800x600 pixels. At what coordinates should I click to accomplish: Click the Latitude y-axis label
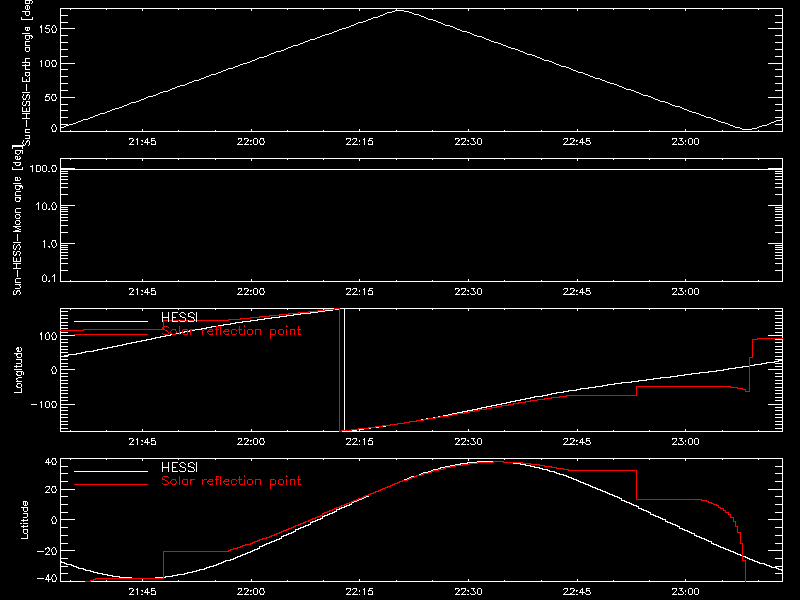pyautogui.click(x=24, y=520)
